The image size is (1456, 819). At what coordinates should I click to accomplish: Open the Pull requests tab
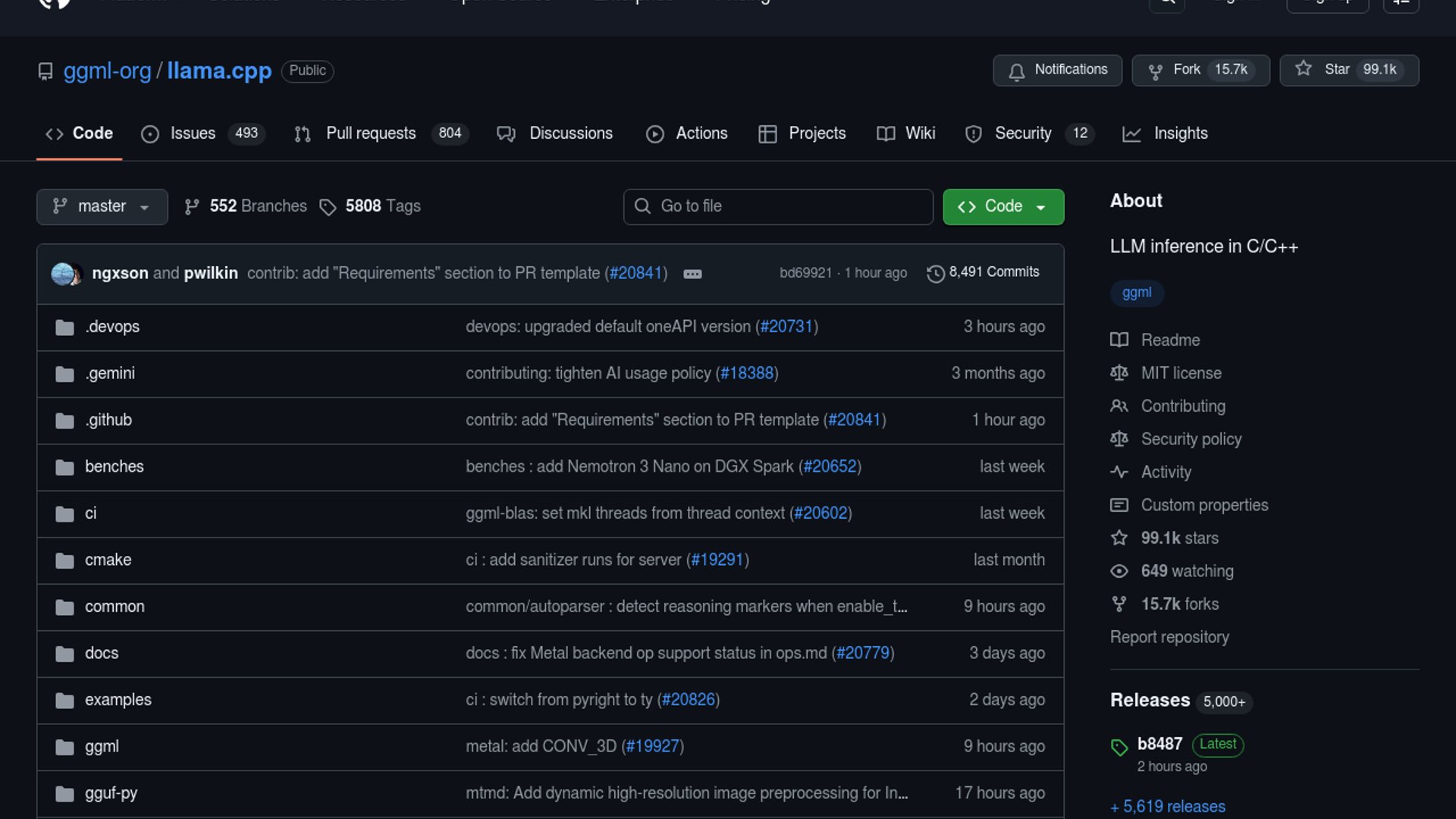(370, 133)
